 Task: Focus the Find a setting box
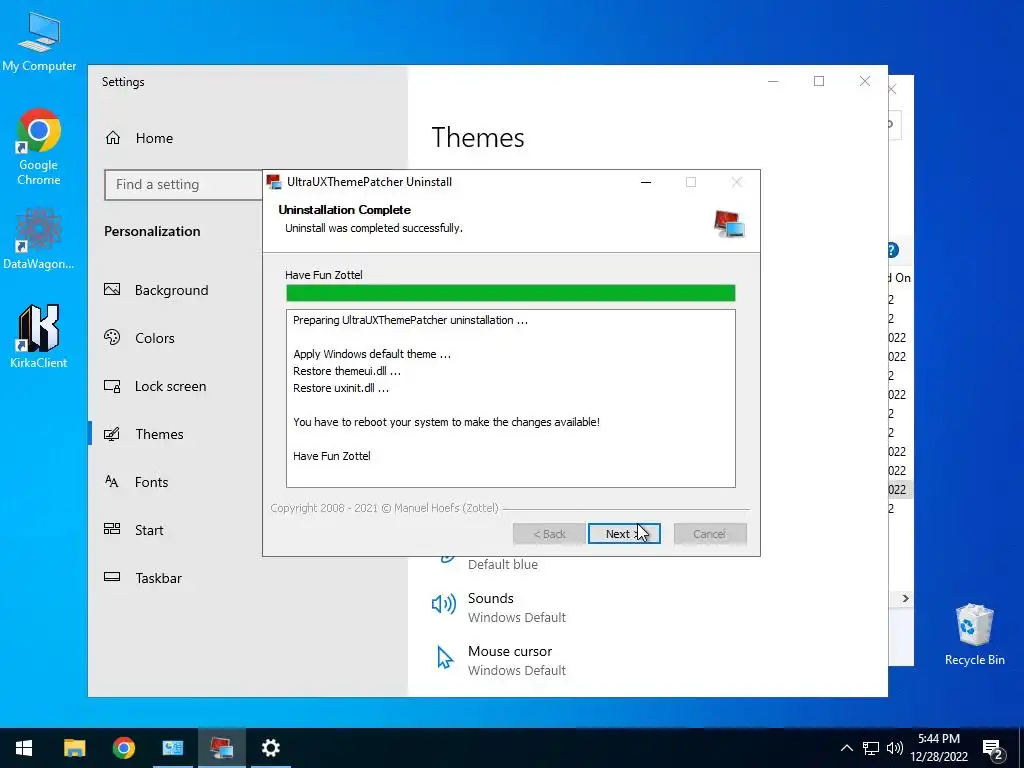pos(184,184)
